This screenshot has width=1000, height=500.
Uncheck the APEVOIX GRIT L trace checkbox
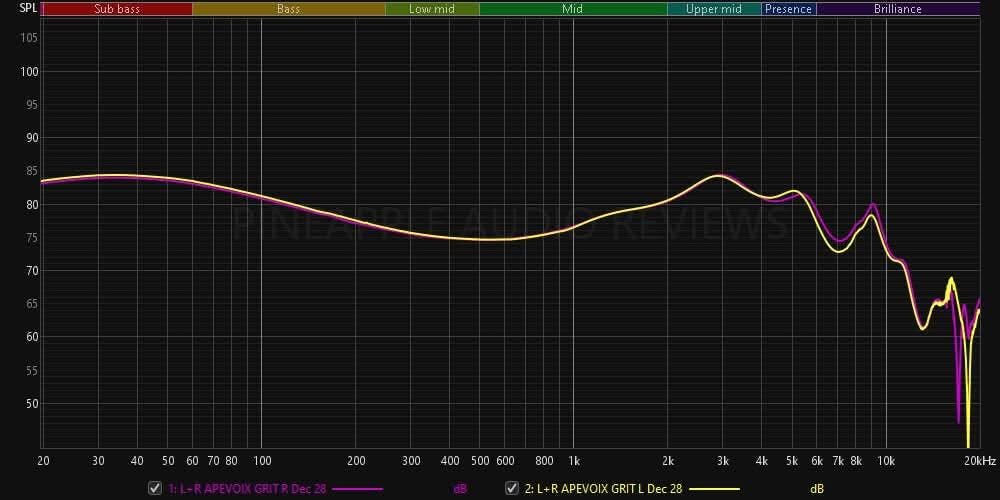coord(512,488)
